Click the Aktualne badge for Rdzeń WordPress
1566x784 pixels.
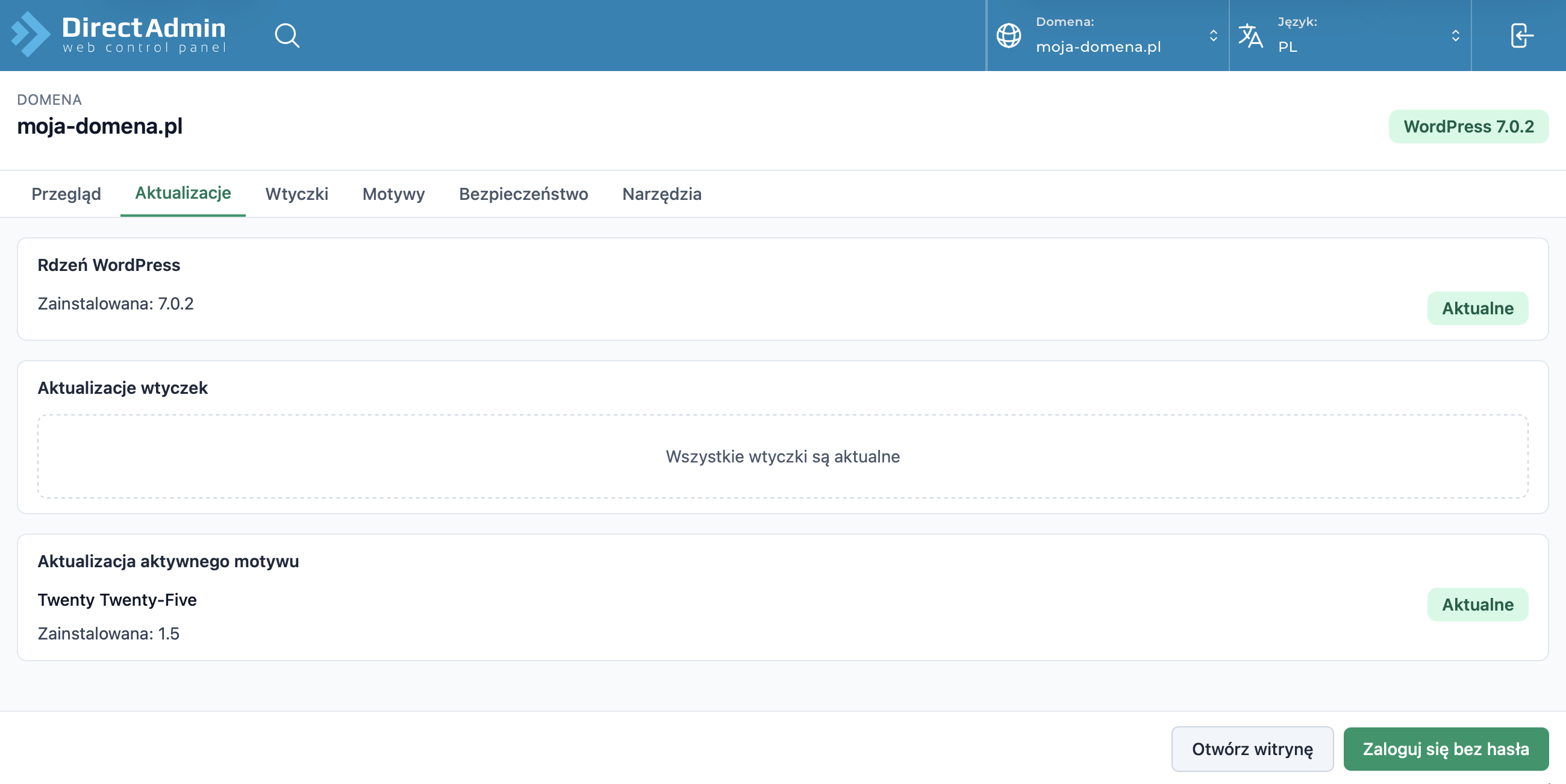[x=1477, y=308]
